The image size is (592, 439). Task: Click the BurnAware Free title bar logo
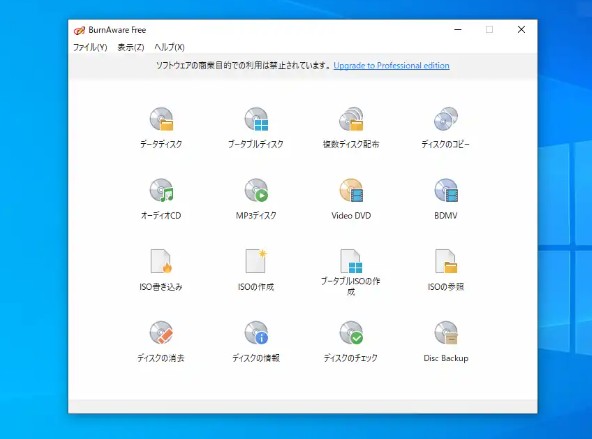79,30
